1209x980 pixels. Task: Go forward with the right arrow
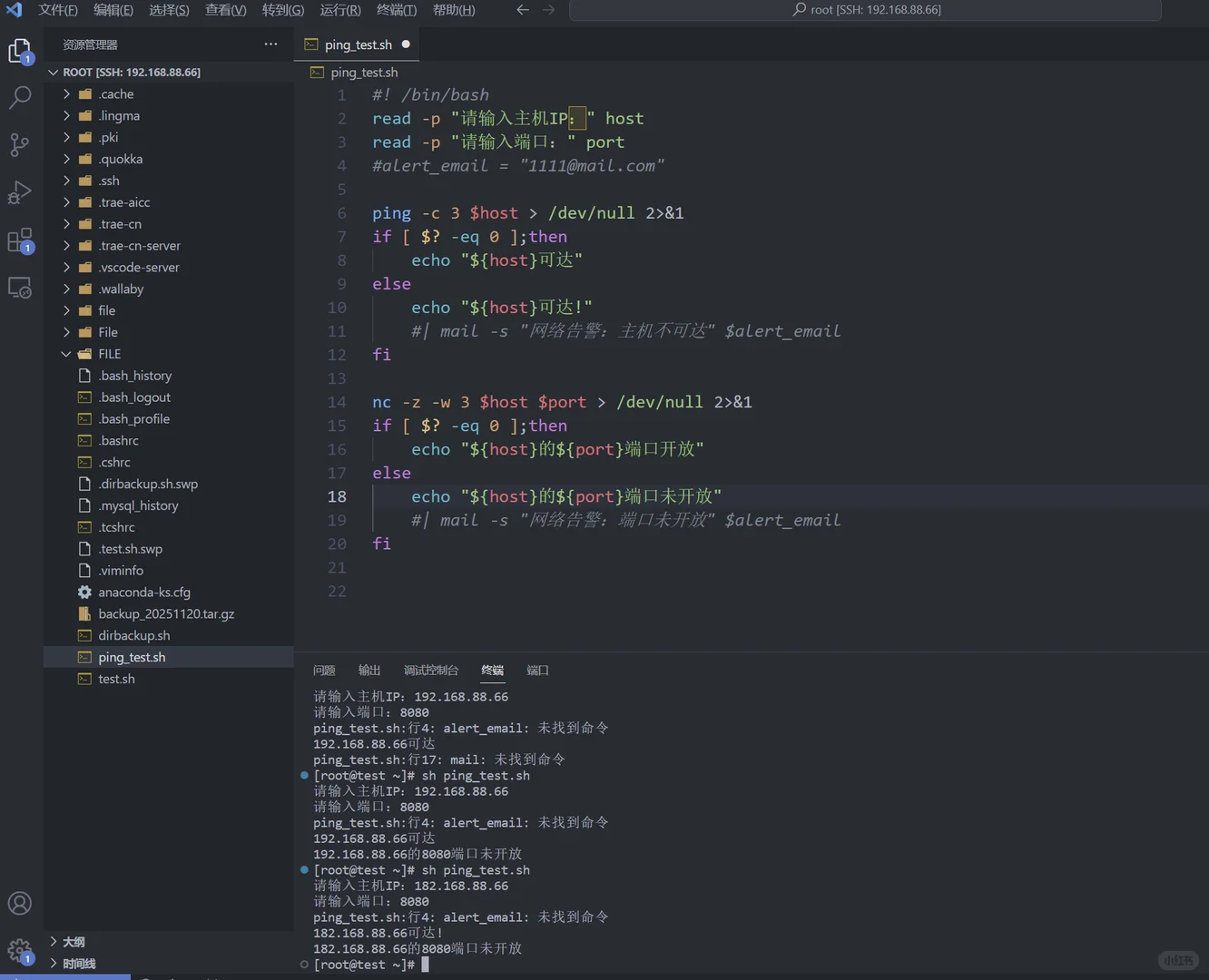[x=548, y=10]
